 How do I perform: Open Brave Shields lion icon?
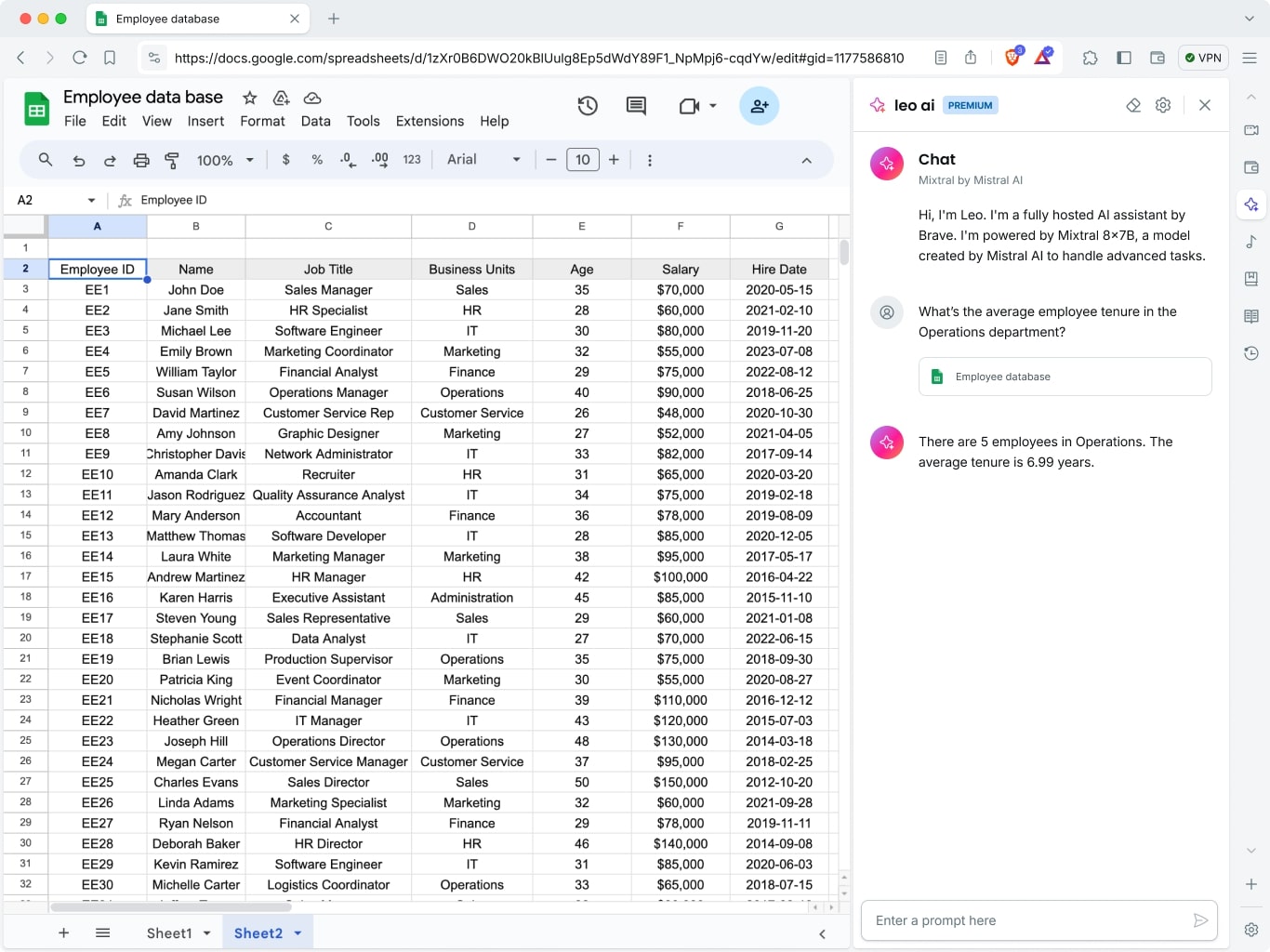(1013, 58)
